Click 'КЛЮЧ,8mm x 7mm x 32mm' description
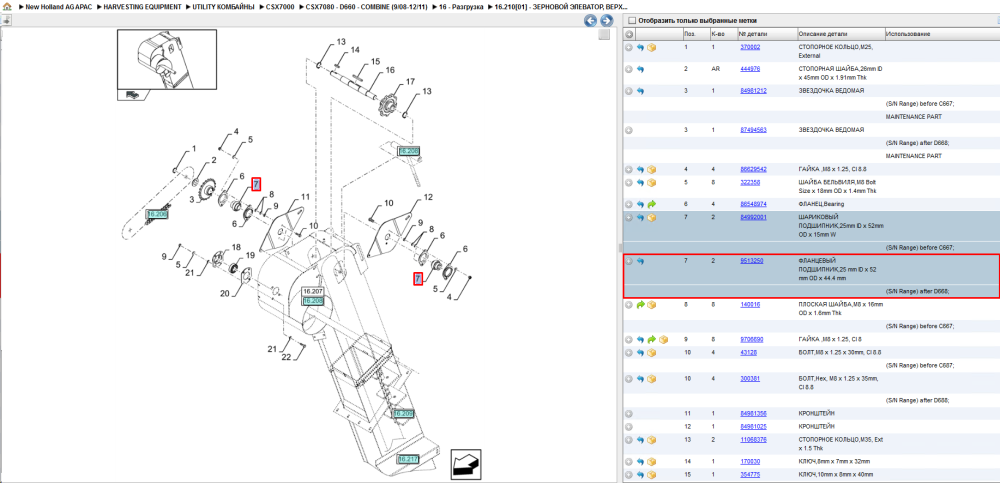The width and height of the screenshot is (1000, 483). [834, 461]
